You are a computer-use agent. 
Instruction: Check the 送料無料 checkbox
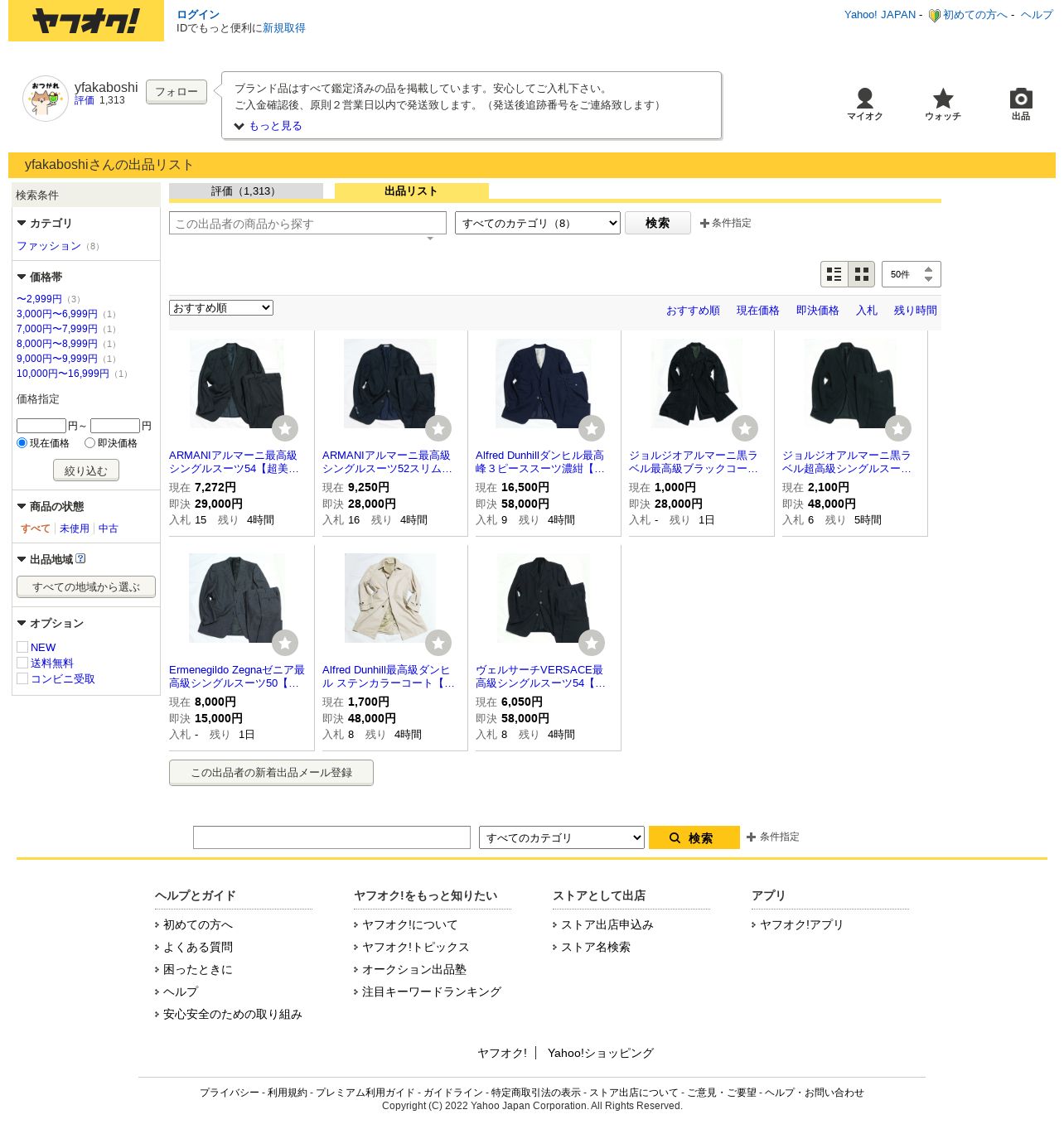coord(22,663)
